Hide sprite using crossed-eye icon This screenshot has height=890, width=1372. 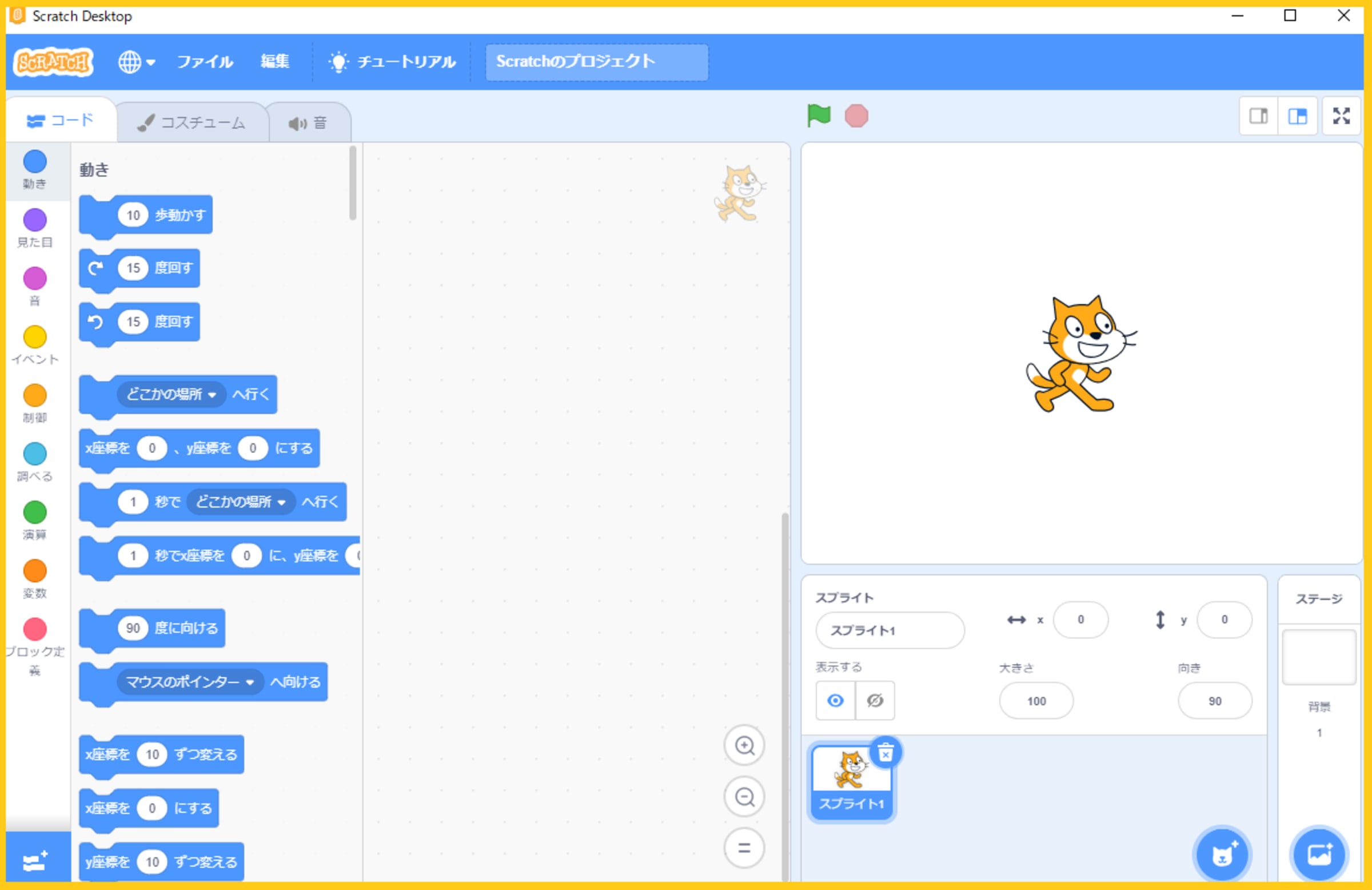click(x=875, y=700)
